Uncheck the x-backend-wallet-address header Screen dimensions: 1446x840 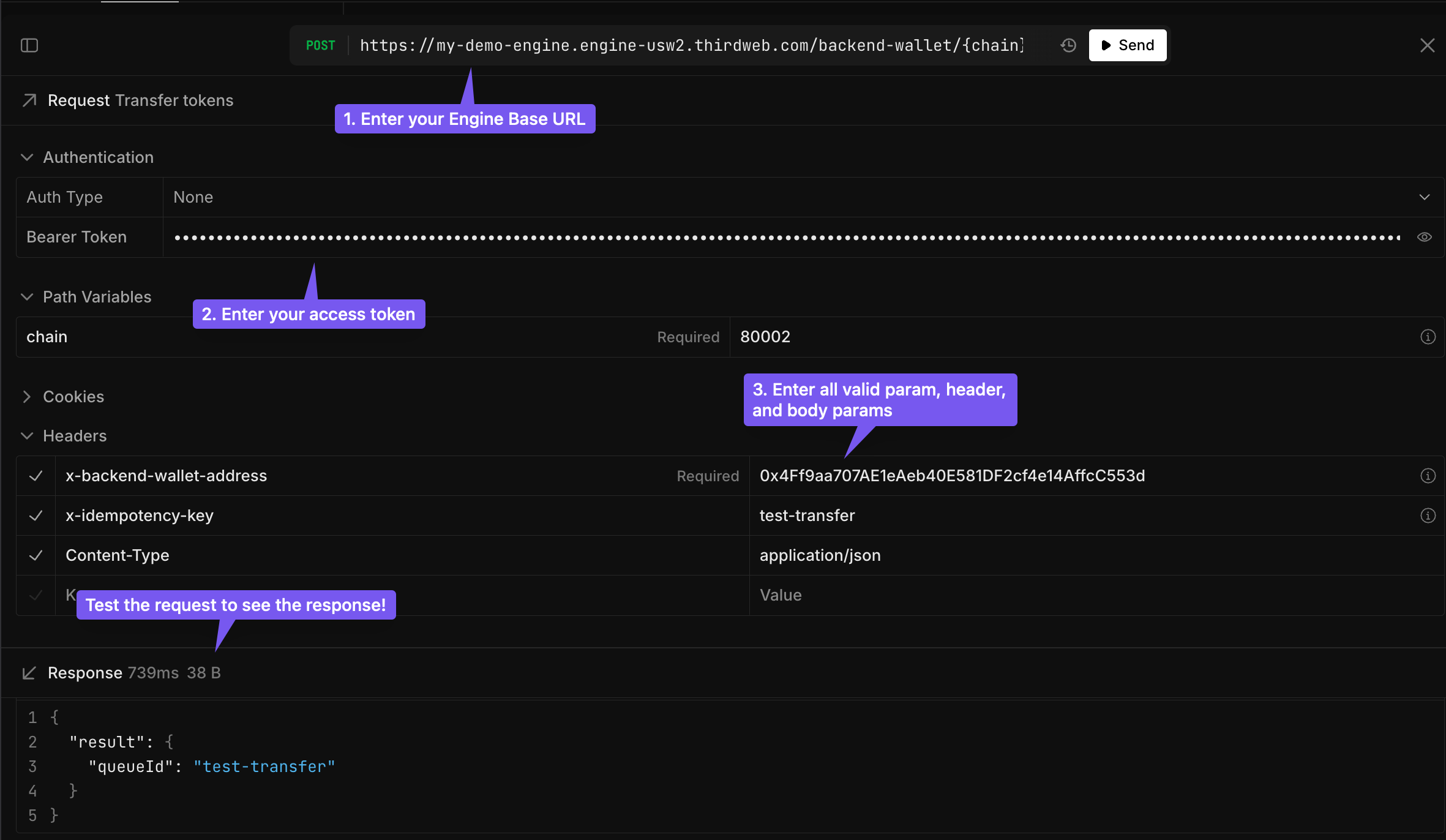(36, 476)
